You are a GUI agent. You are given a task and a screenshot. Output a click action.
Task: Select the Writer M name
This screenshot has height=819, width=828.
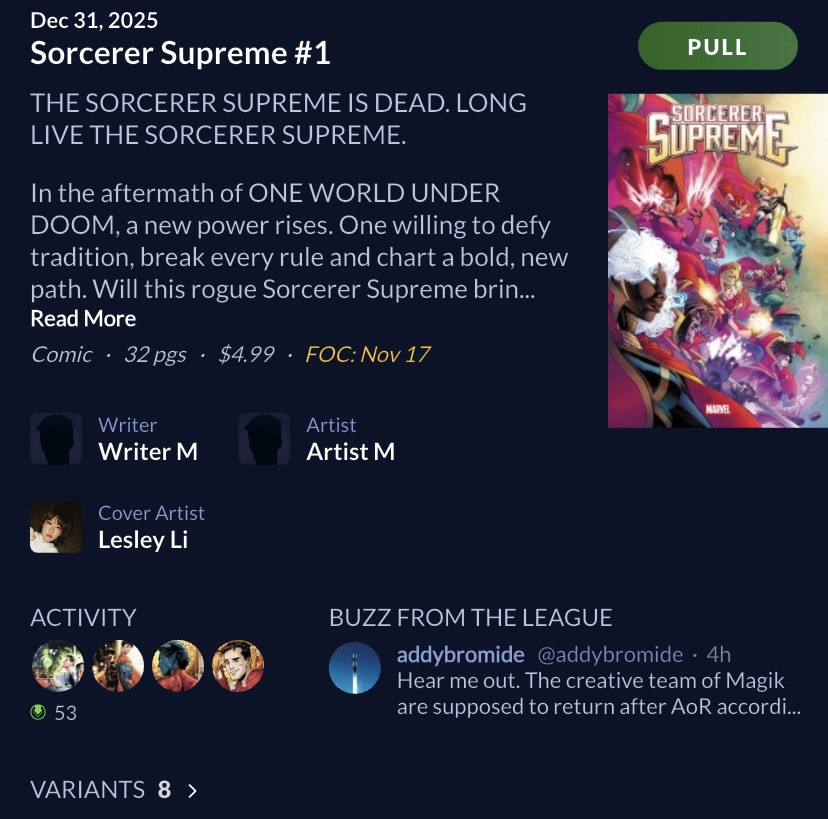point(148,451)
